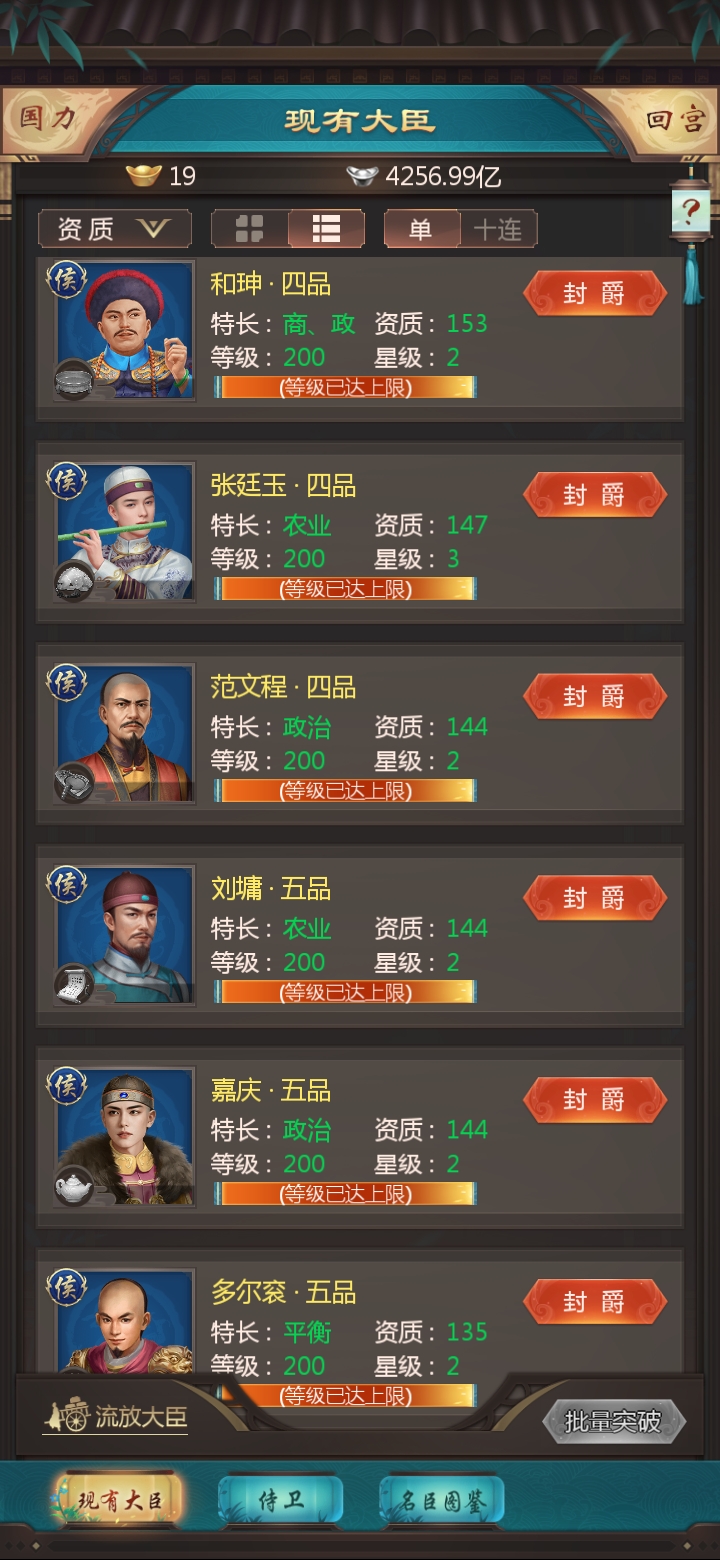The image size is (720, 1560).
Task: Click the silver ingot currency icon
Action: 362,176
